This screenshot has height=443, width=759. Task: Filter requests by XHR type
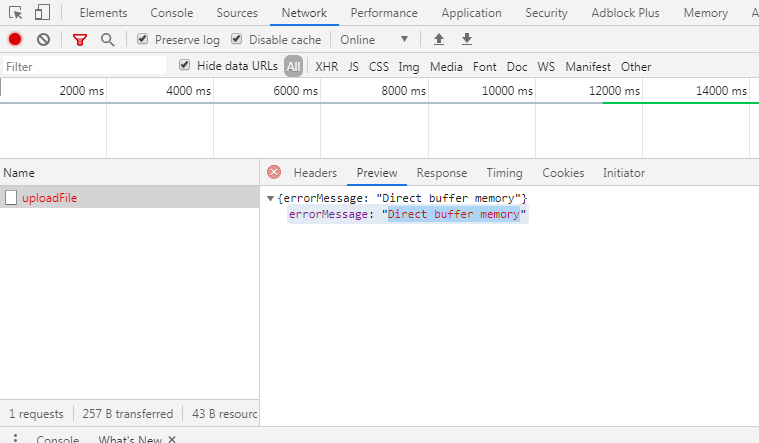coord(326,67)
